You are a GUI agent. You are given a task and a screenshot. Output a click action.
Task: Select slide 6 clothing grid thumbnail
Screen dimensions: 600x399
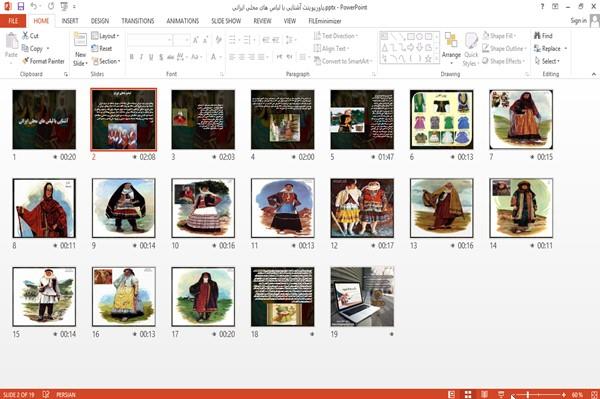click(x=442, y=119)
